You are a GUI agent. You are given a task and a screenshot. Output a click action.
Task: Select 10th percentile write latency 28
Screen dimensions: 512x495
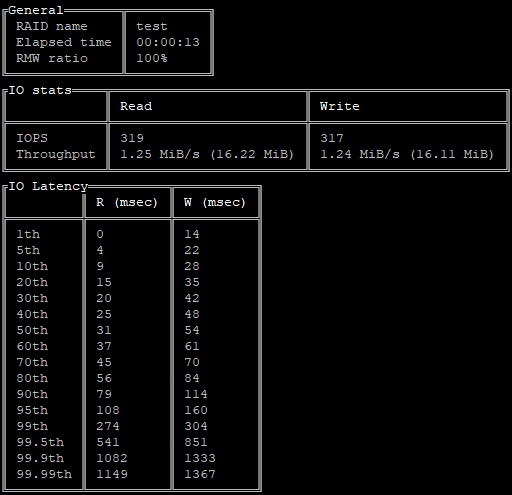pos(192,266)
